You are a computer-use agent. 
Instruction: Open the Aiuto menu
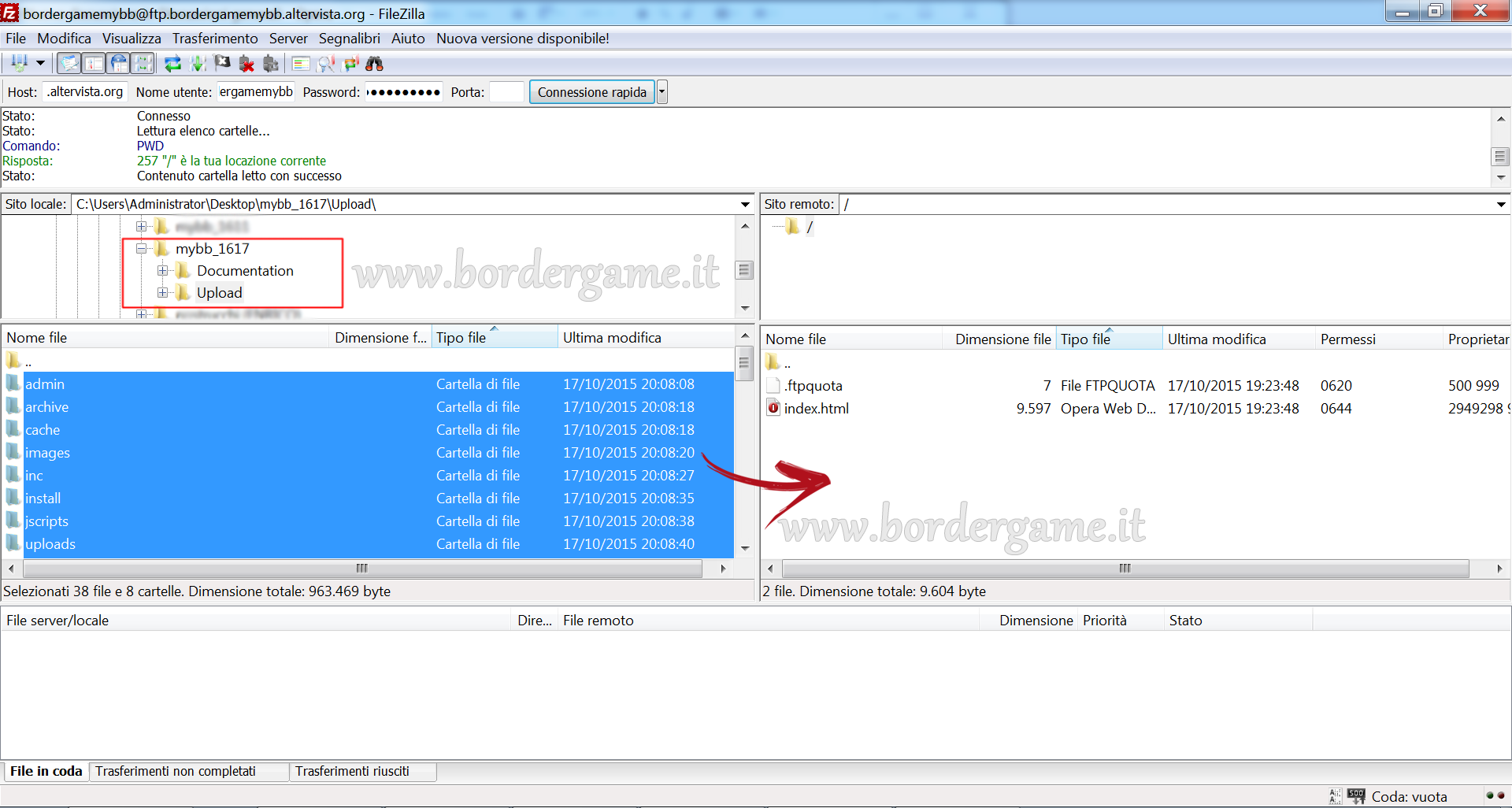coord(408,39)
